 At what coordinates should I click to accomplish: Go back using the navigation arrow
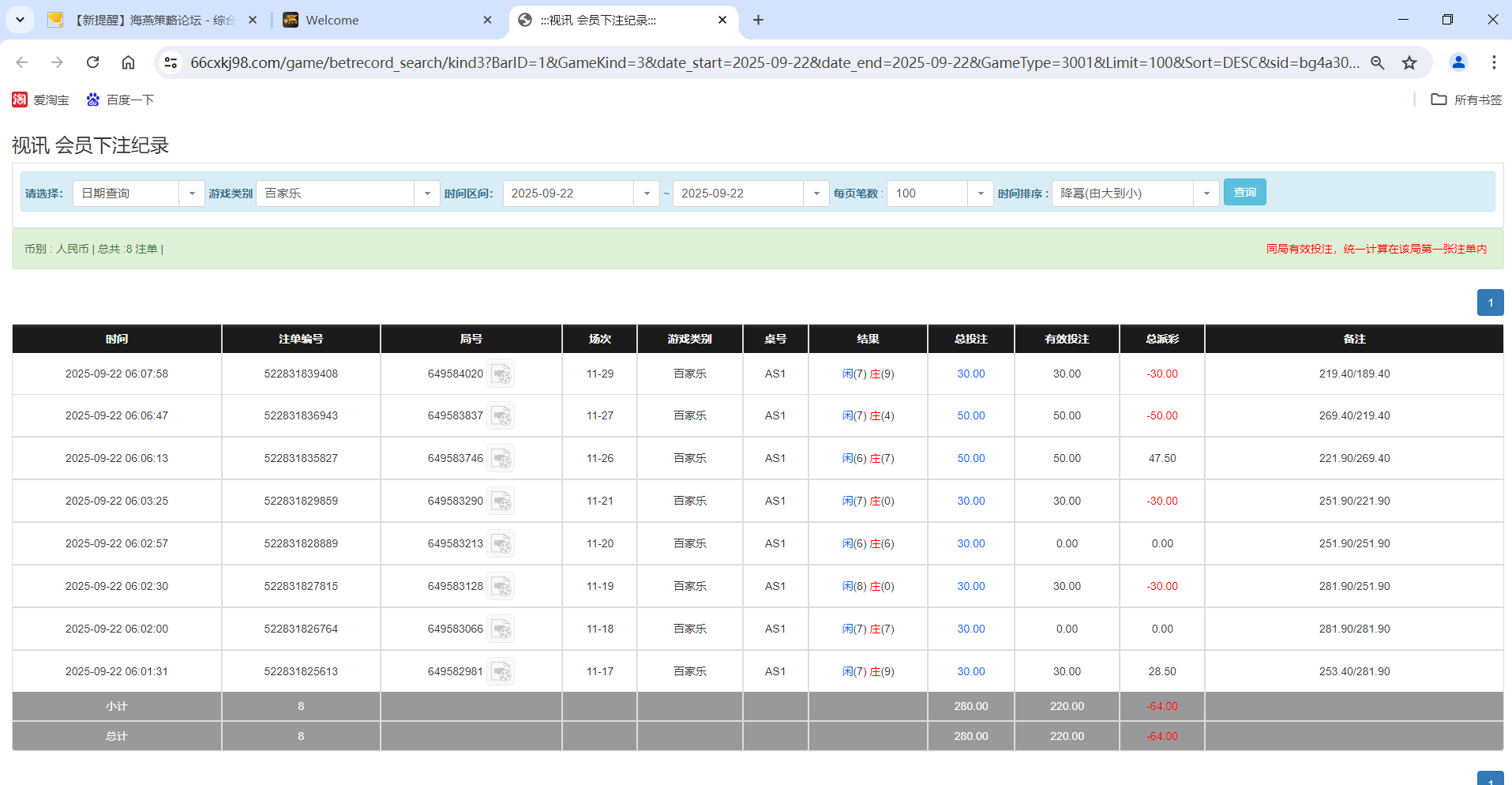pyautogui.click(x=21, y=62)
